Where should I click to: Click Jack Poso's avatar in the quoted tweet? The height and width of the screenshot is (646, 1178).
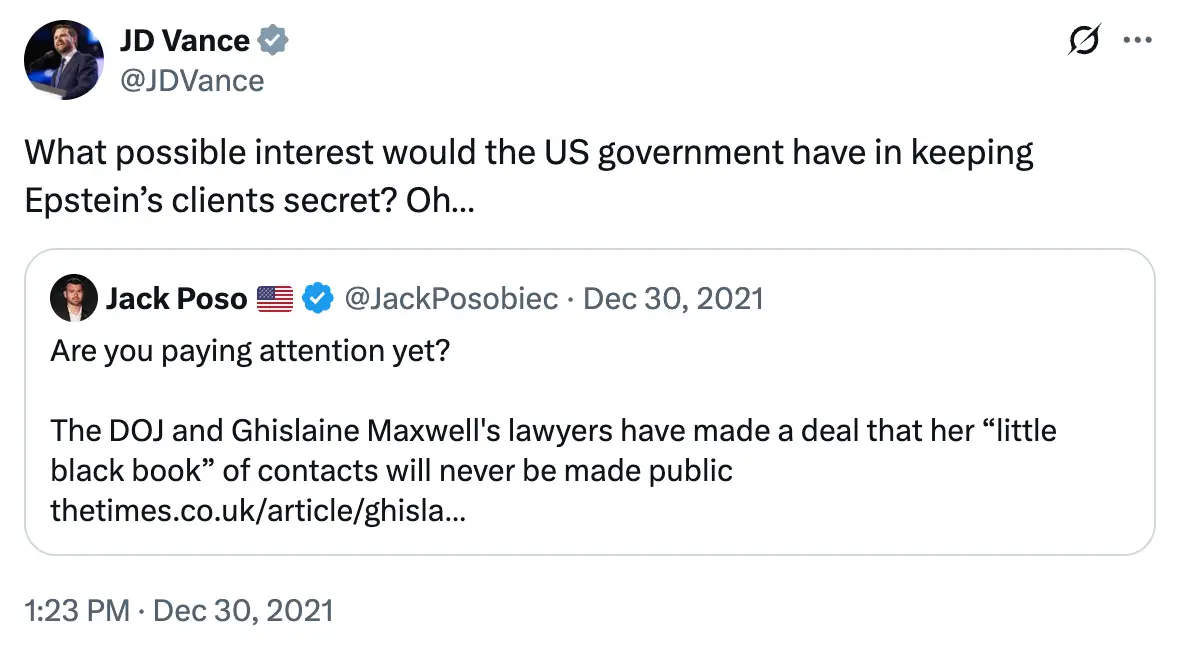(74, 298)
